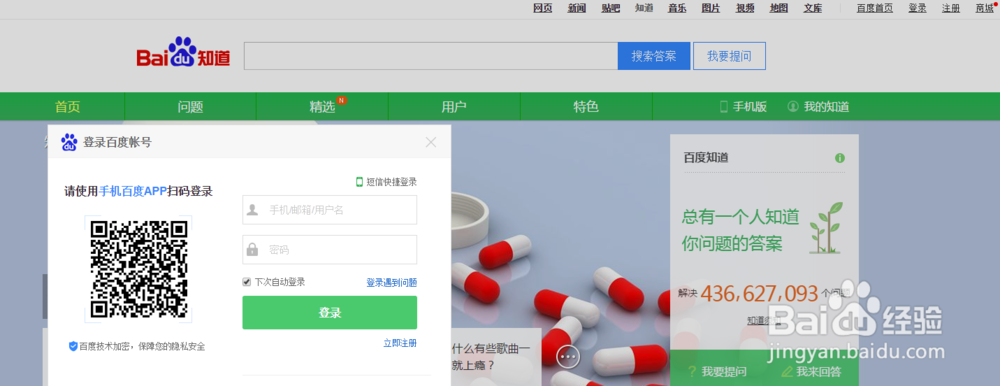Go to 图片 in top links
The image size is (1000, 386).
click(x=711, y=8)
